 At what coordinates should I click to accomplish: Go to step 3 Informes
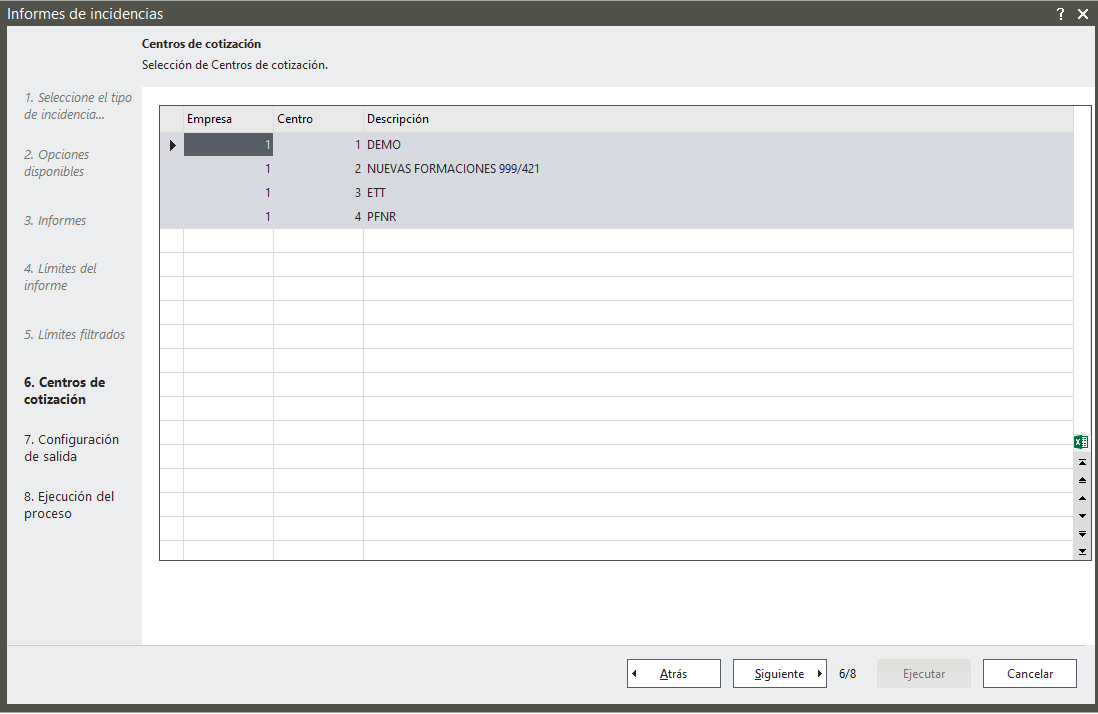pyautogui.click(x=55, y=220)
